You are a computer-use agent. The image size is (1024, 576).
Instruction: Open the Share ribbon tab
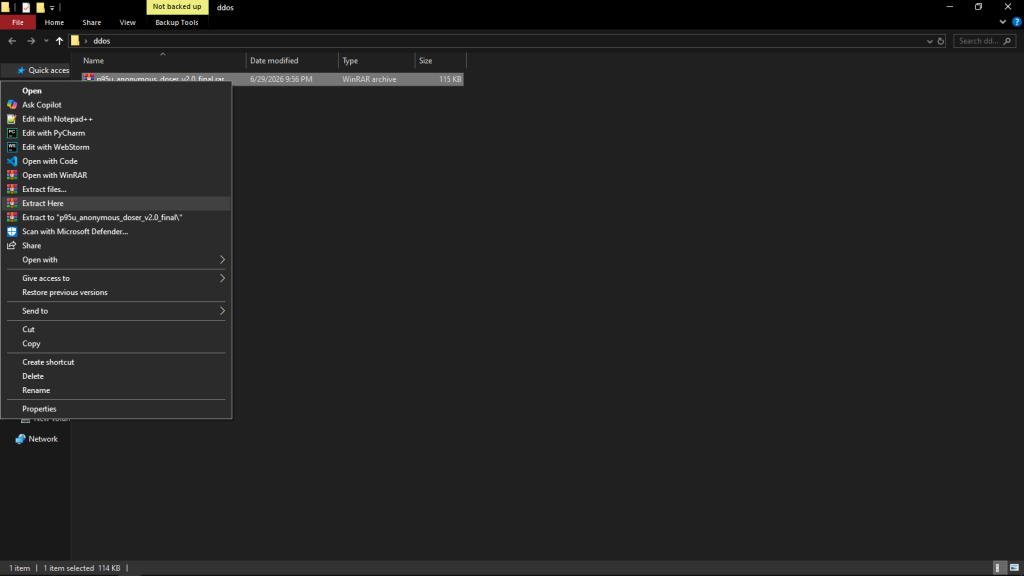[x=91, y=22]
